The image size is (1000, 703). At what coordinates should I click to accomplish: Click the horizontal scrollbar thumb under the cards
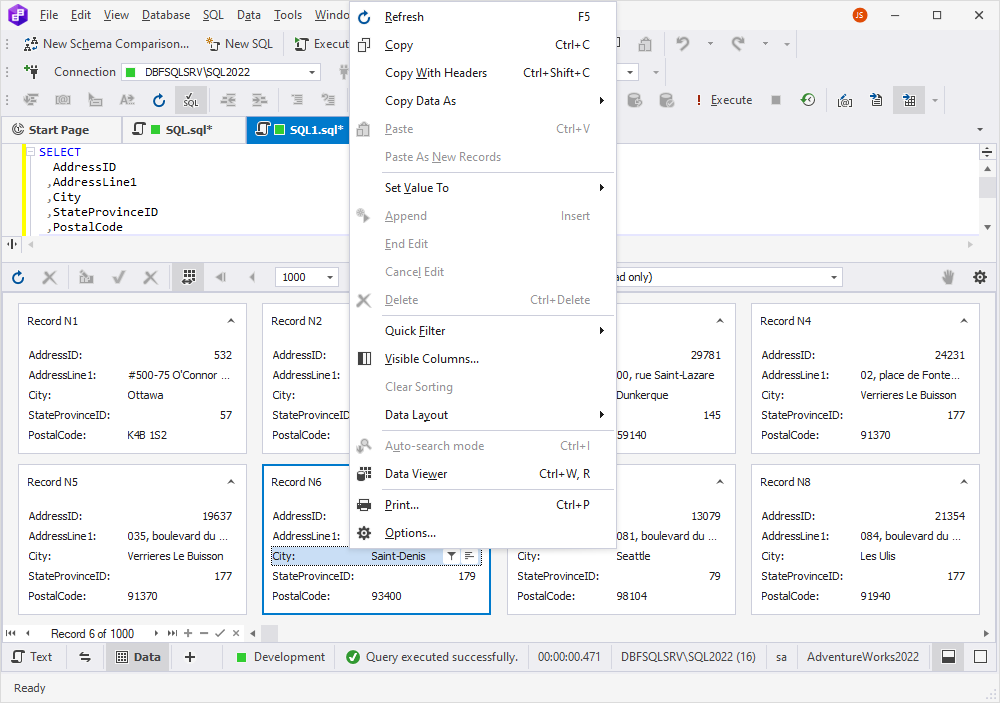click(269, 633)
